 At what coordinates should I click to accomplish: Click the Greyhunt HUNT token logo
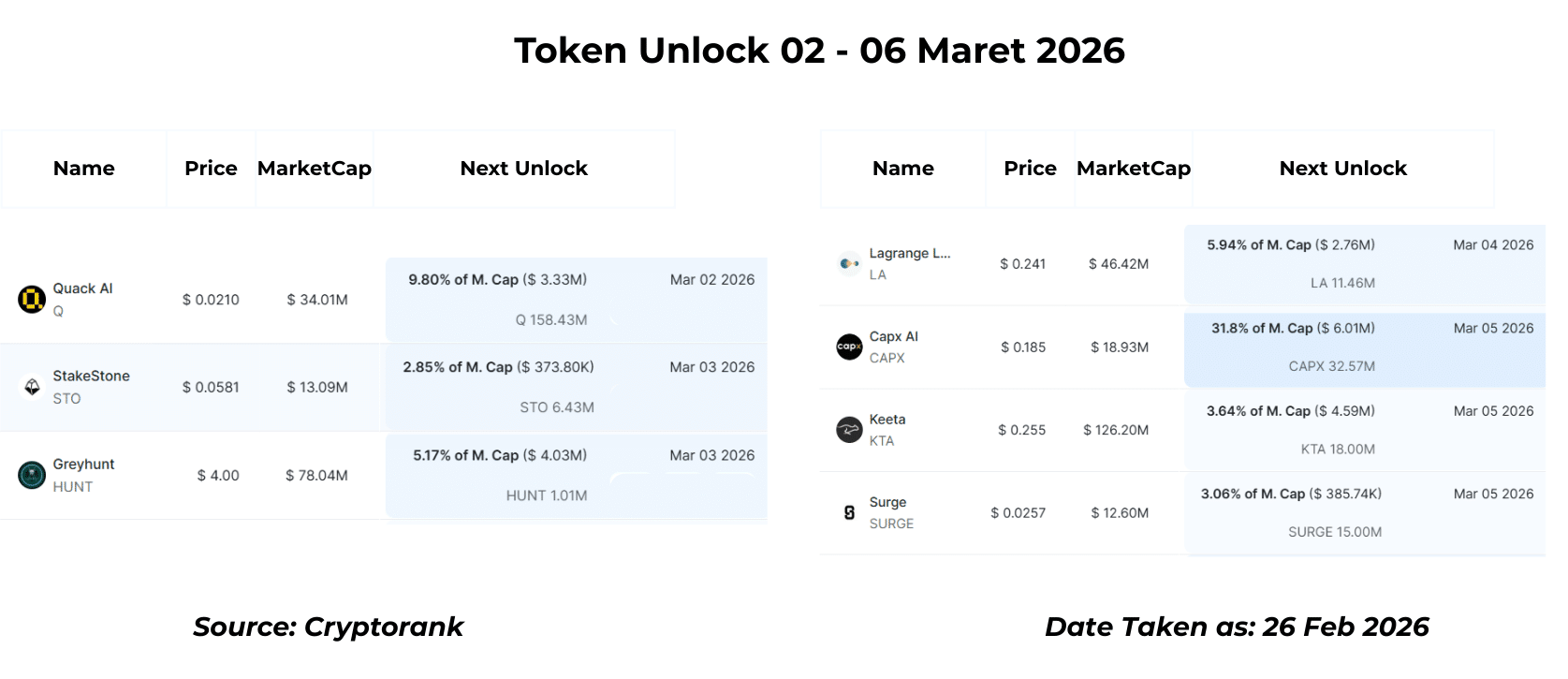pos(32,475)
